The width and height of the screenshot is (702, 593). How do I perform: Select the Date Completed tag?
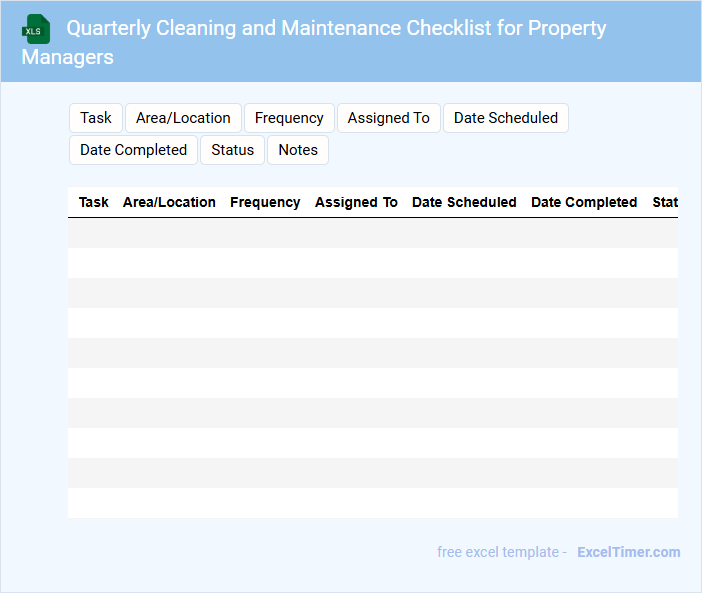[x=134, y=150]
